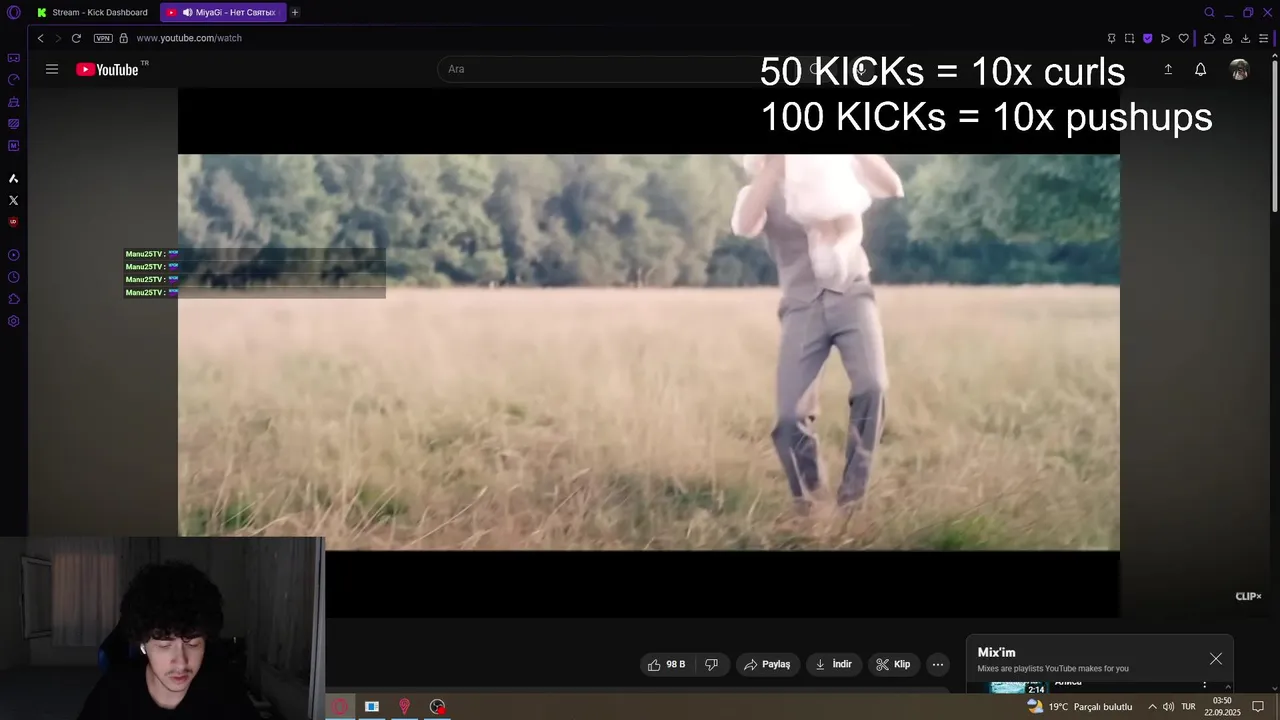Open the GX Cleaner sidebar icon
Viewport: 1280px width, 720px height.
point(13,102)
